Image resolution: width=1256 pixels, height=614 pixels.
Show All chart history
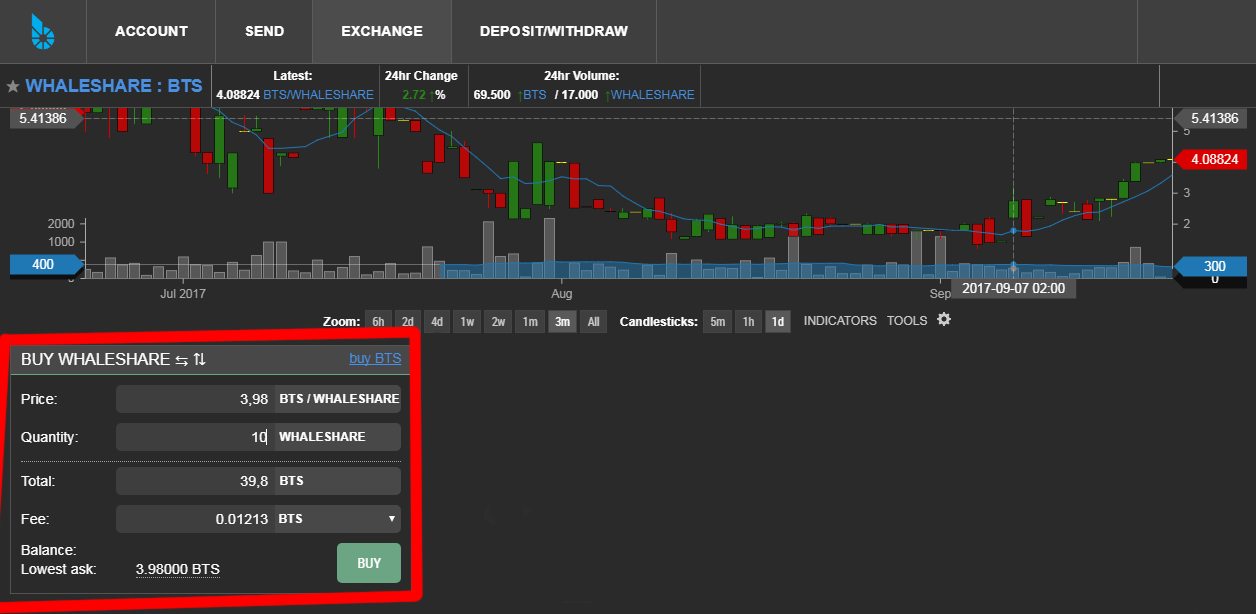[594, 322]
